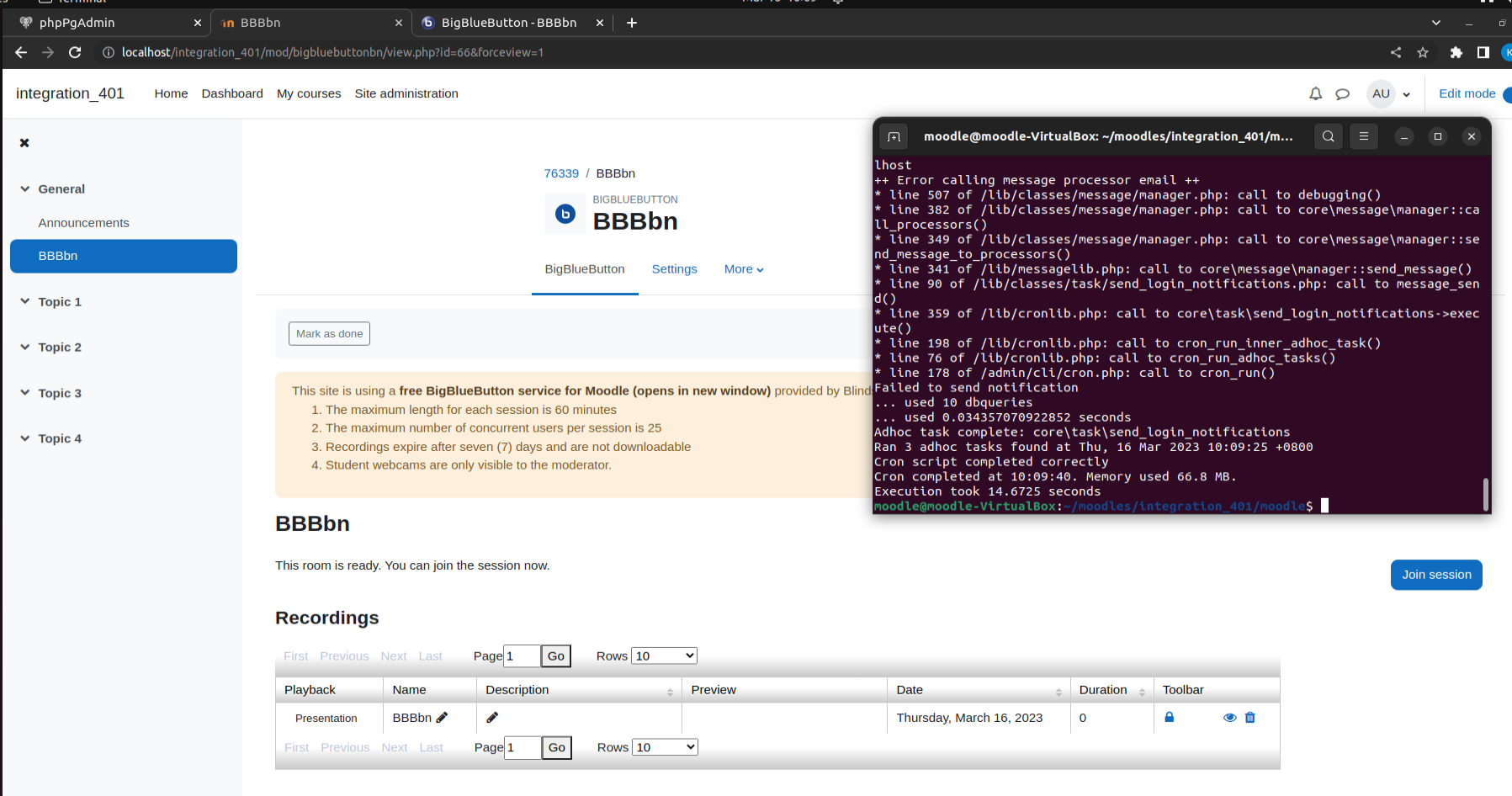This screenshot has width=1512, height=796.
Task: Go back in browser history
Action: click(21, 52)
